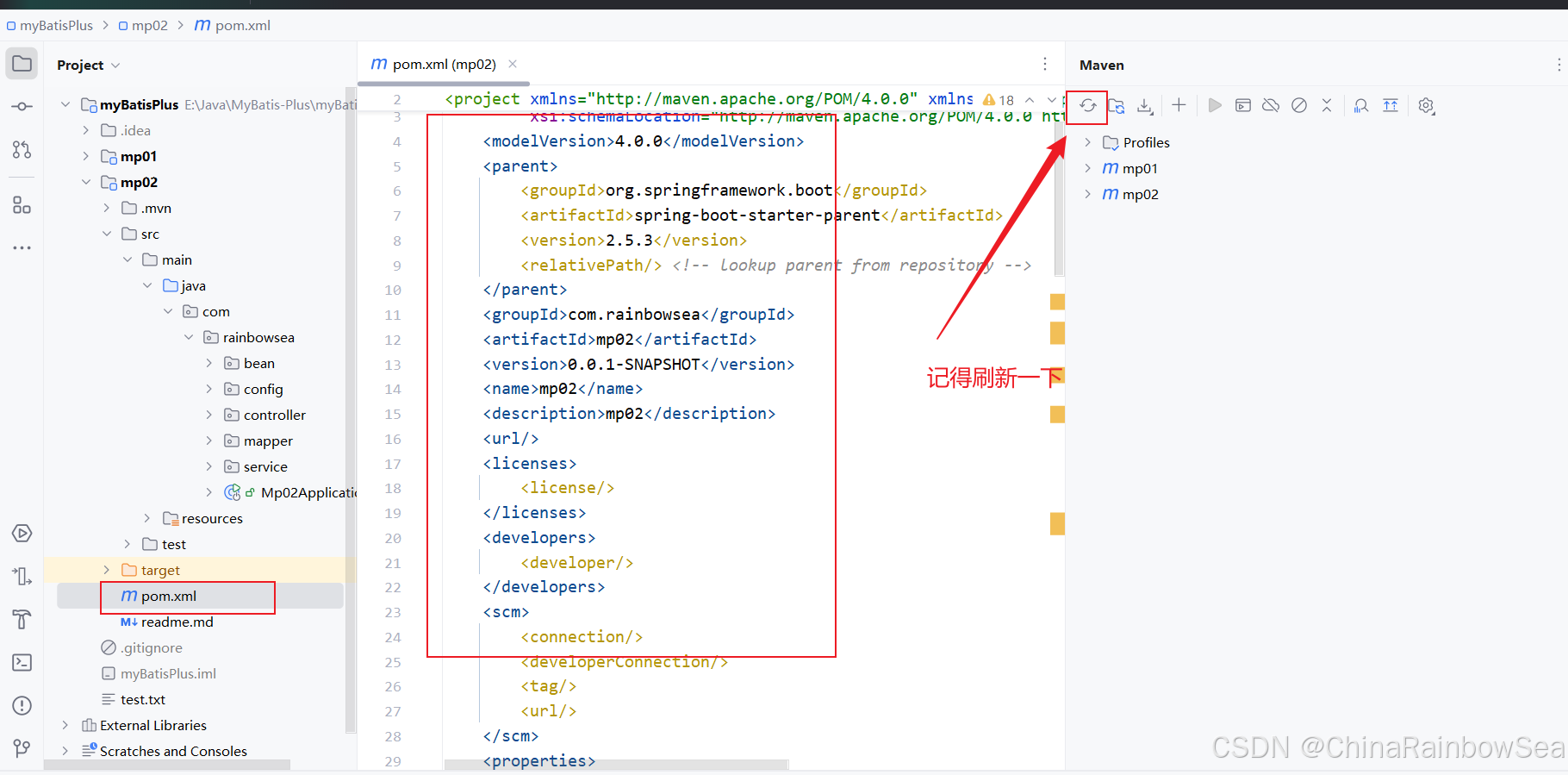Click the More tool windows ellipsis
The height and width of the screenshot is (775, 1568).
[22, 248]
